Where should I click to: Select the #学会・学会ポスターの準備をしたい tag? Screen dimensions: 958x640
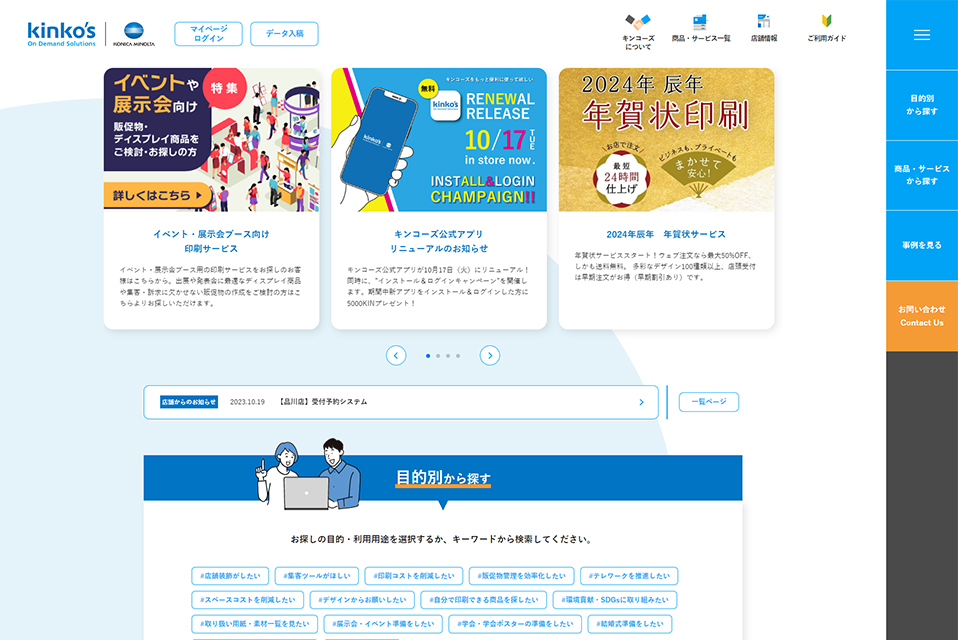click(515, 624)
